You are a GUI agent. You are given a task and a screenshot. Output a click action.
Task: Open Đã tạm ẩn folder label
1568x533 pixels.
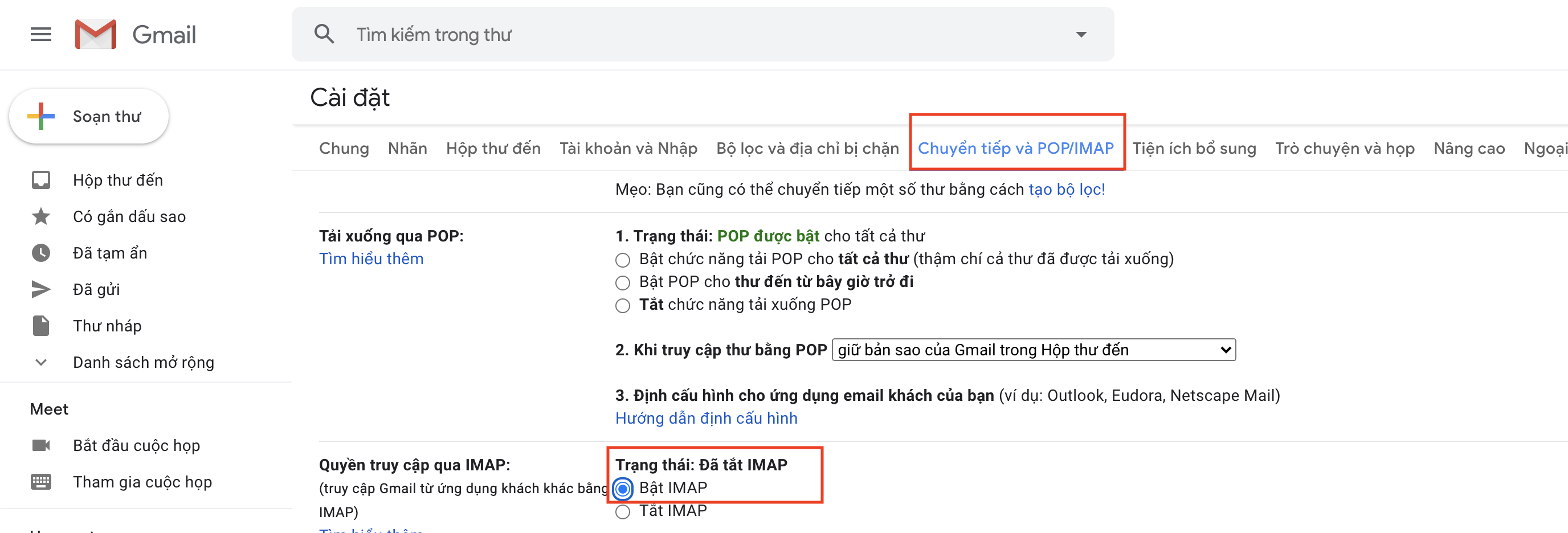click(x=110, y=253)
